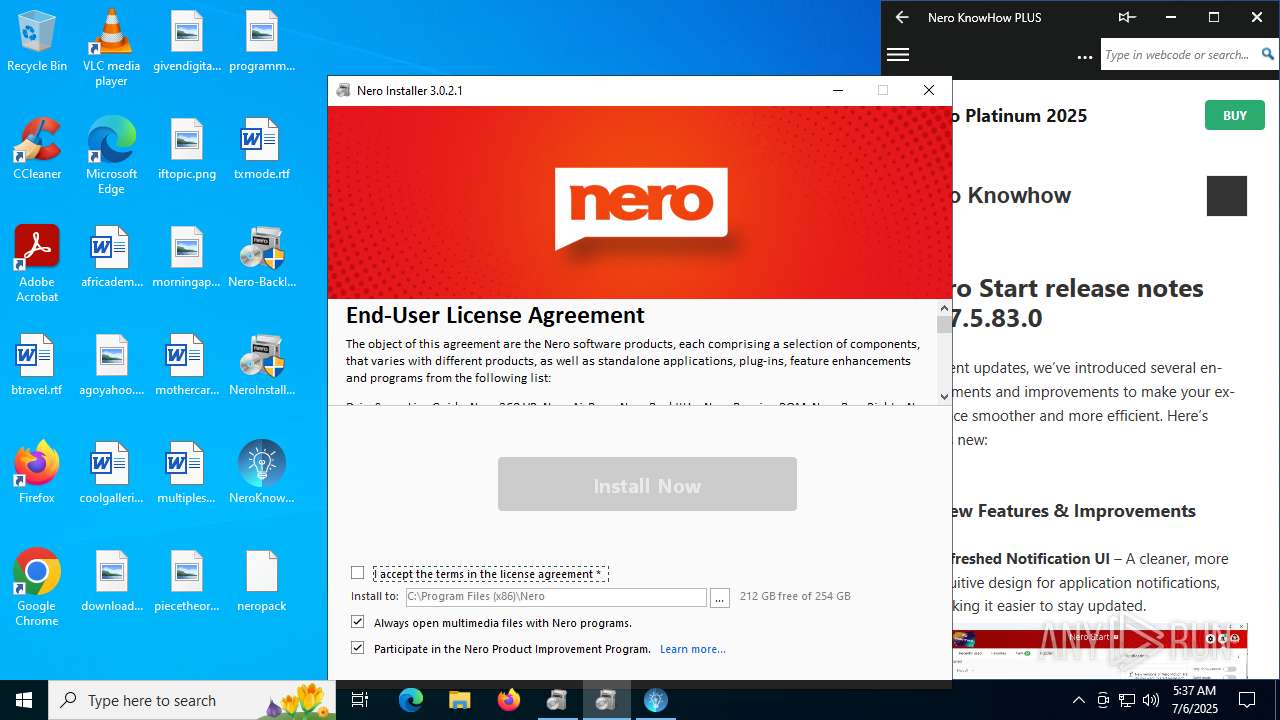The height and width of the screenshot is (720, 1280).
Task: Click the BUY button in Nero KnowHow
Action: 1235,115
